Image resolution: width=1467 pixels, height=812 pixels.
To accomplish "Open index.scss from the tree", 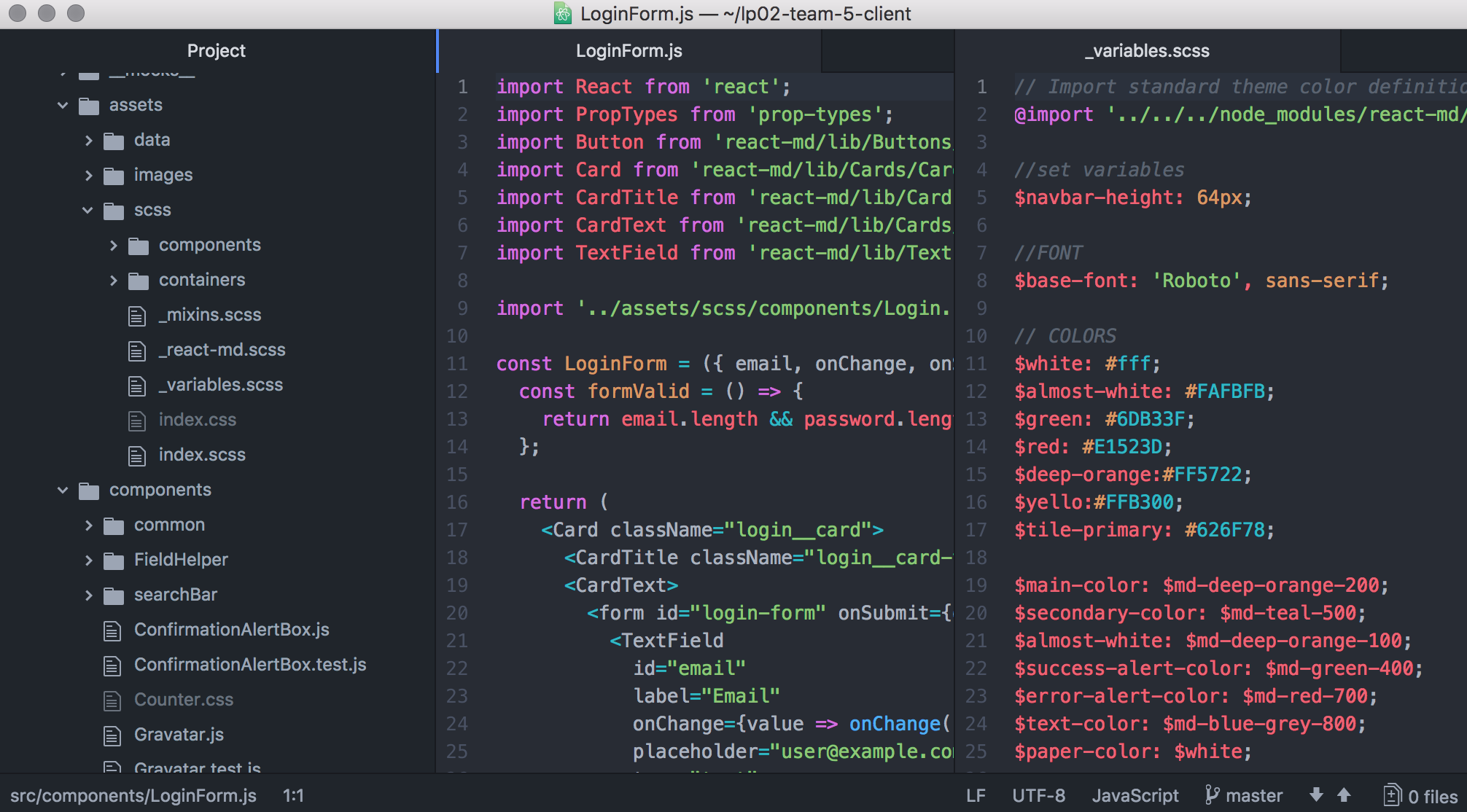I will (x=202, y=455).
